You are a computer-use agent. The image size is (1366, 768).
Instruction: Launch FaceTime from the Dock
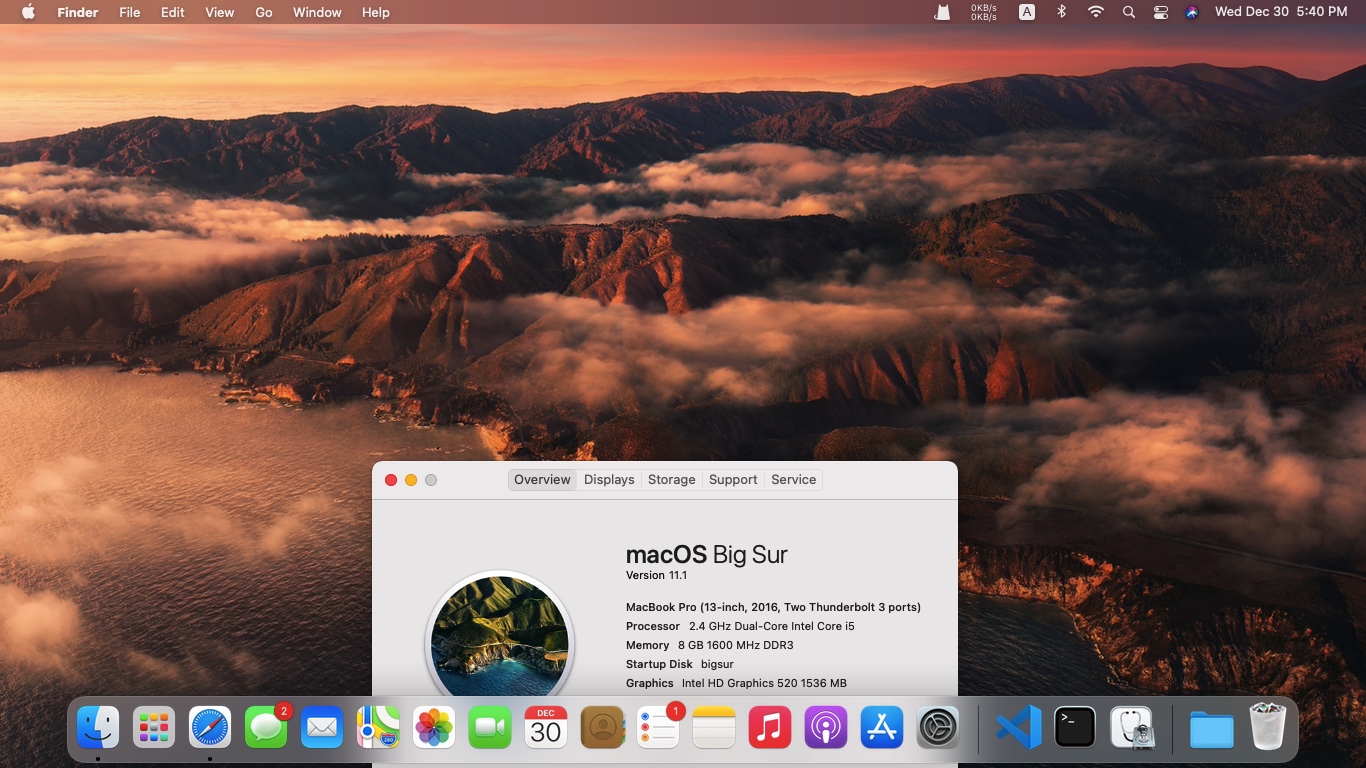tap(490, 727)
